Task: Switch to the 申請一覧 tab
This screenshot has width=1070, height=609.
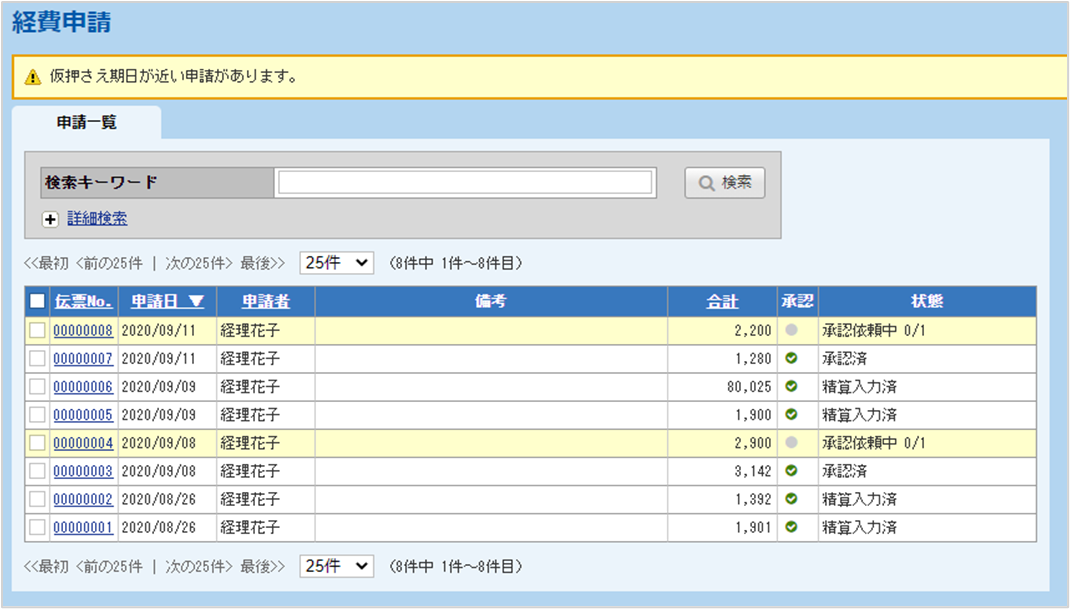Action: tap(87, 123)
